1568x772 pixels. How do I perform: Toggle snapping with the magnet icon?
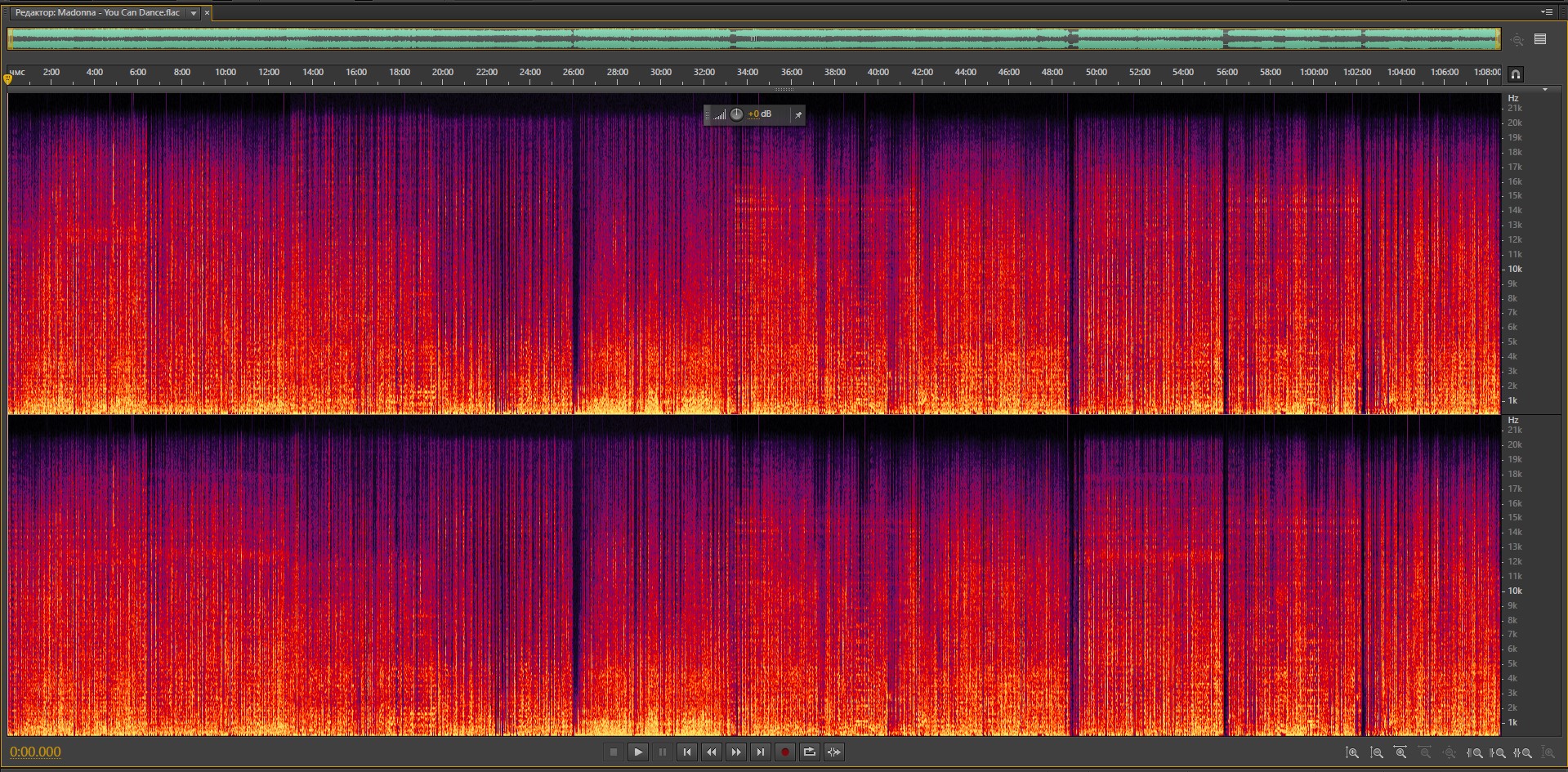click(x=1516, y=74)
